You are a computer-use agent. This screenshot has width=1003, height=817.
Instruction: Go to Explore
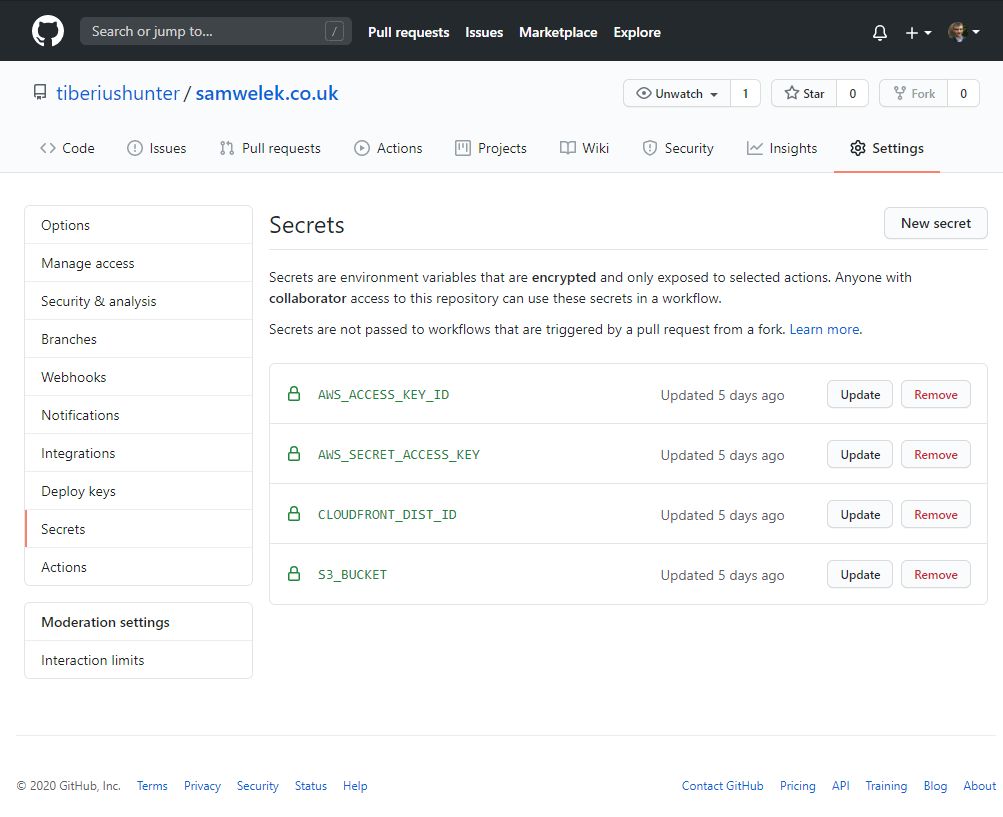pyautogui.click(x=636, y=32)
